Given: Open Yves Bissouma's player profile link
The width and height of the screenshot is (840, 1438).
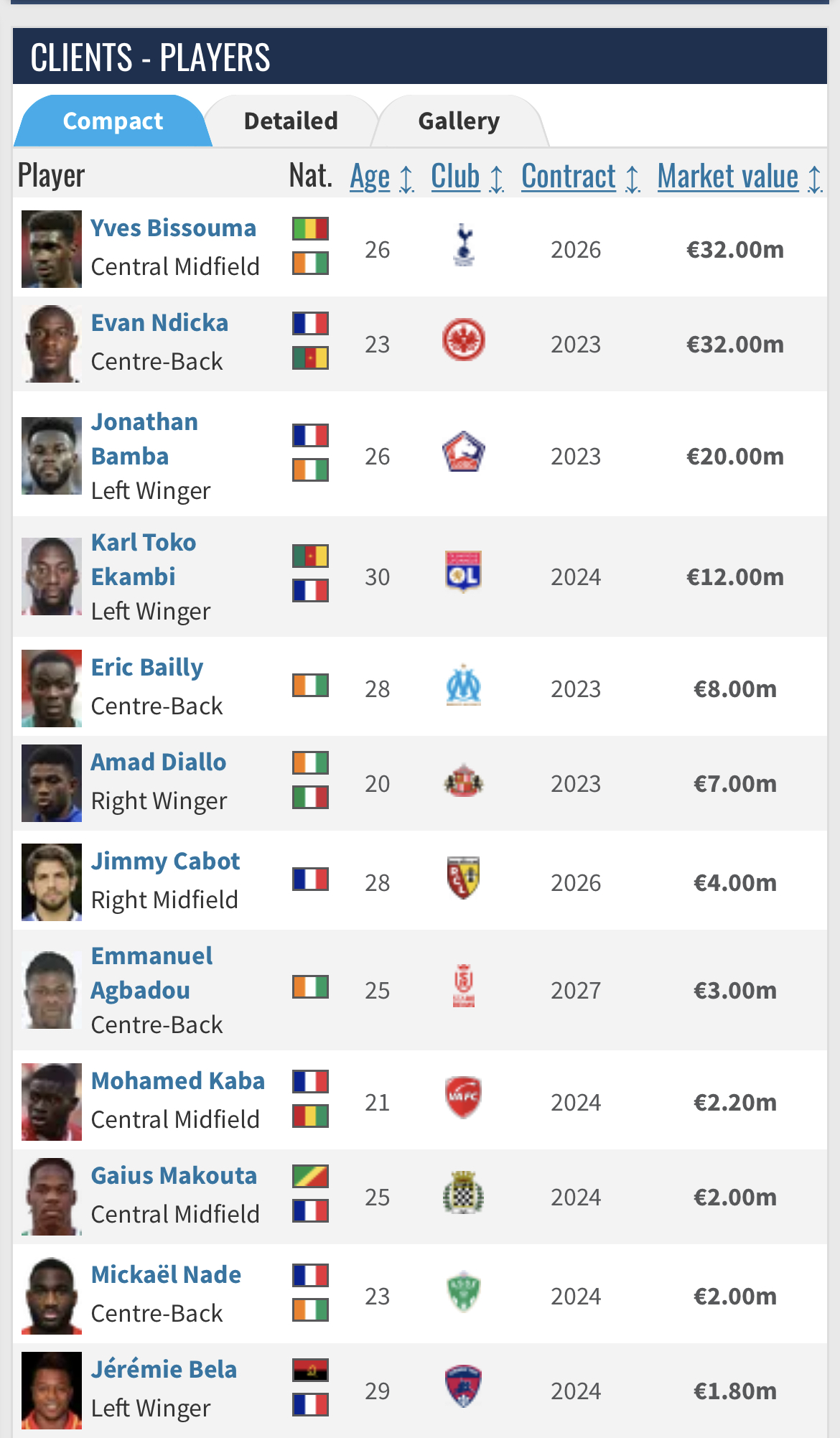Looking at the screenshot, I should [x=174, y=228].
